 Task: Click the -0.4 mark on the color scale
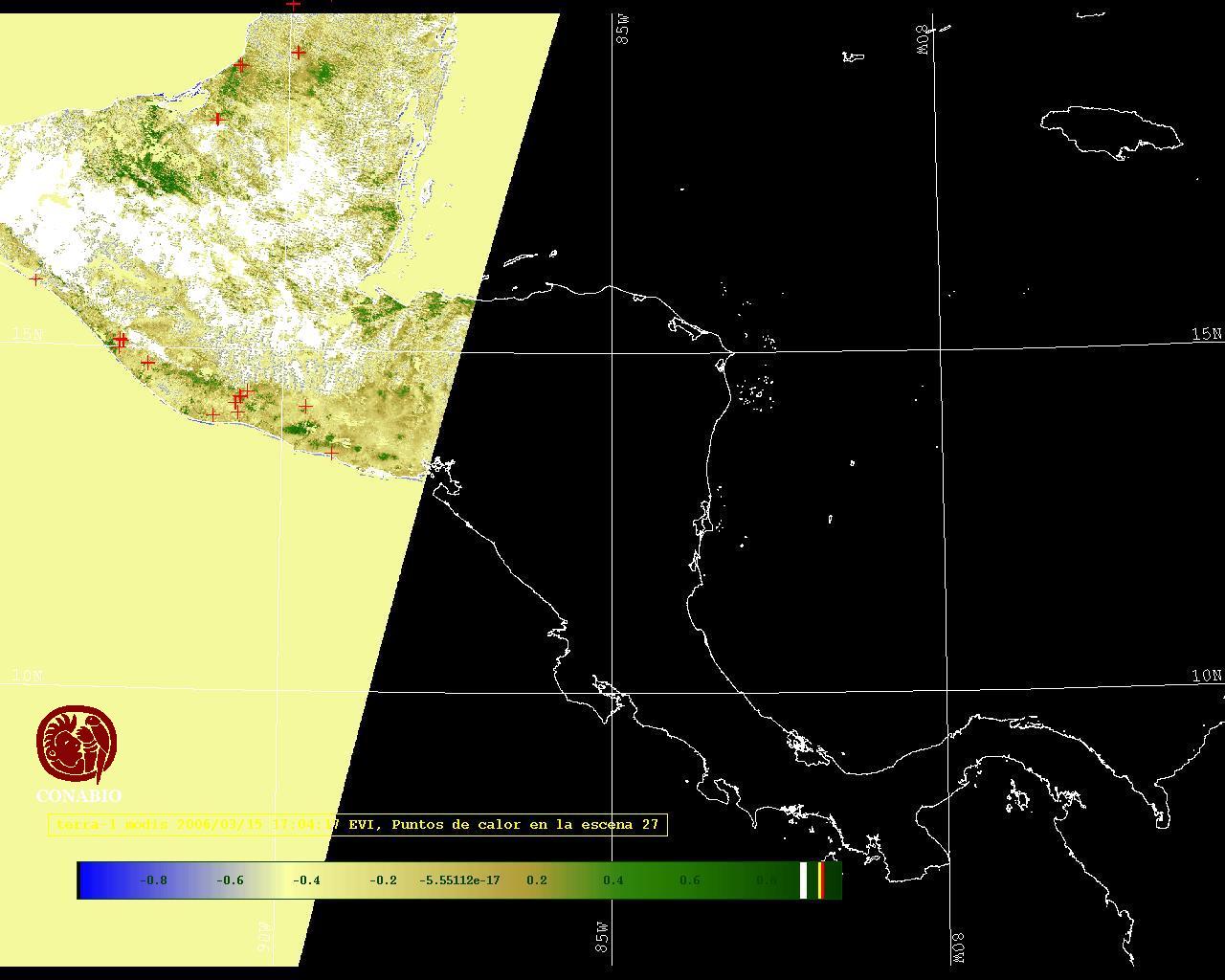(x=306, y=880)
